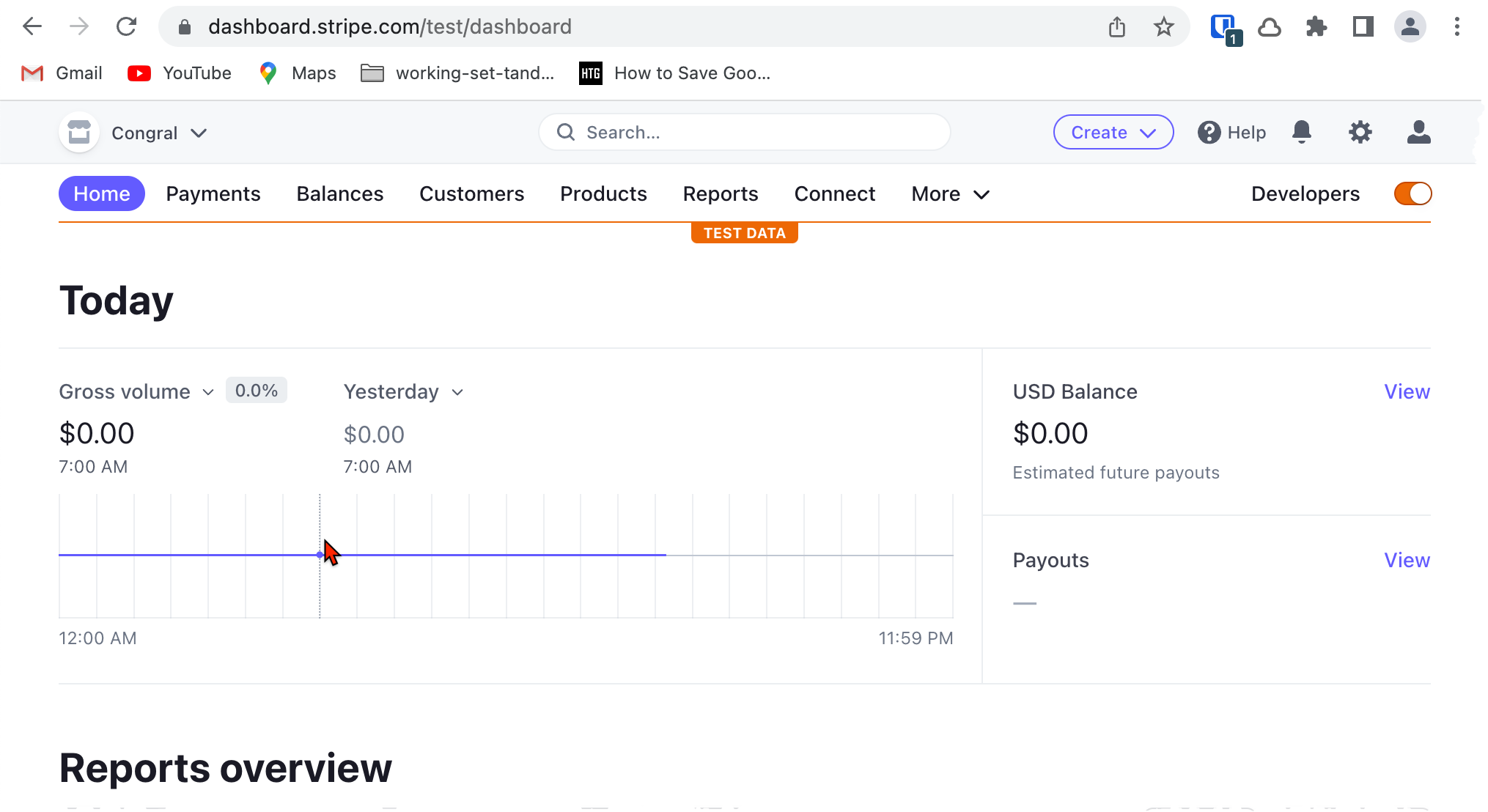Screen dimensions: 1488x812
Task: Click the search magnifier in Stripe
Action: click(565, 132)
